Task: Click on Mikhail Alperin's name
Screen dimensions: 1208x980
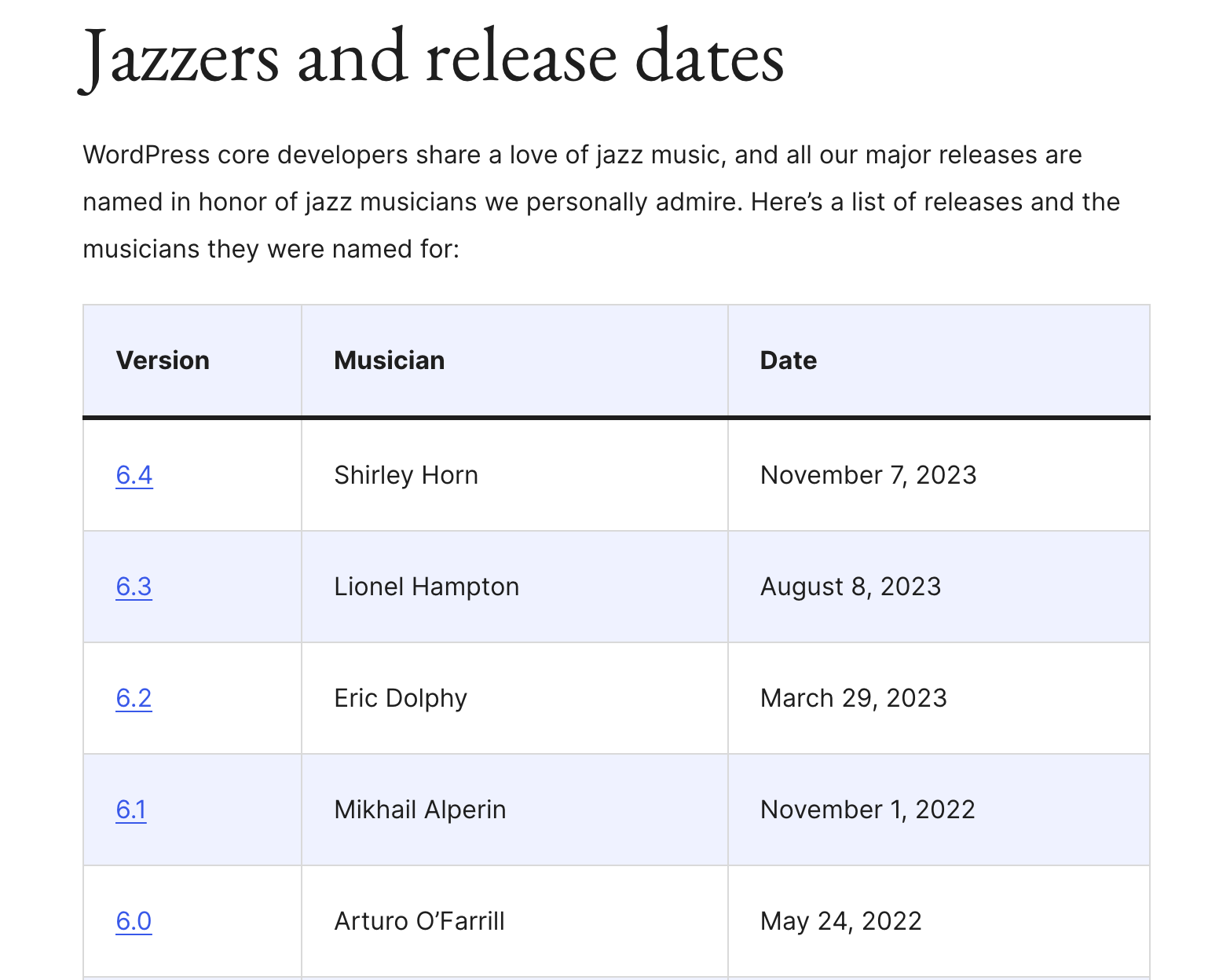Action: 420,810
